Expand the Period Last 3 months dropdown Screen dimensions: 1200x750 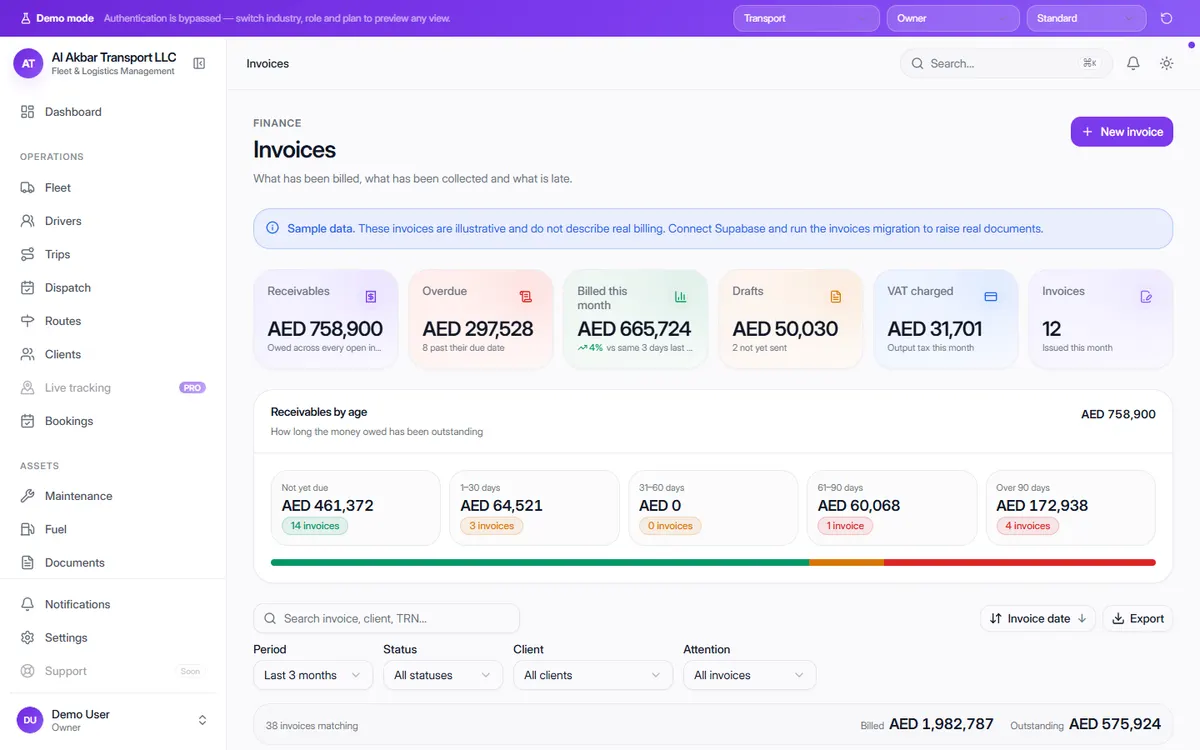pos(313,675)
